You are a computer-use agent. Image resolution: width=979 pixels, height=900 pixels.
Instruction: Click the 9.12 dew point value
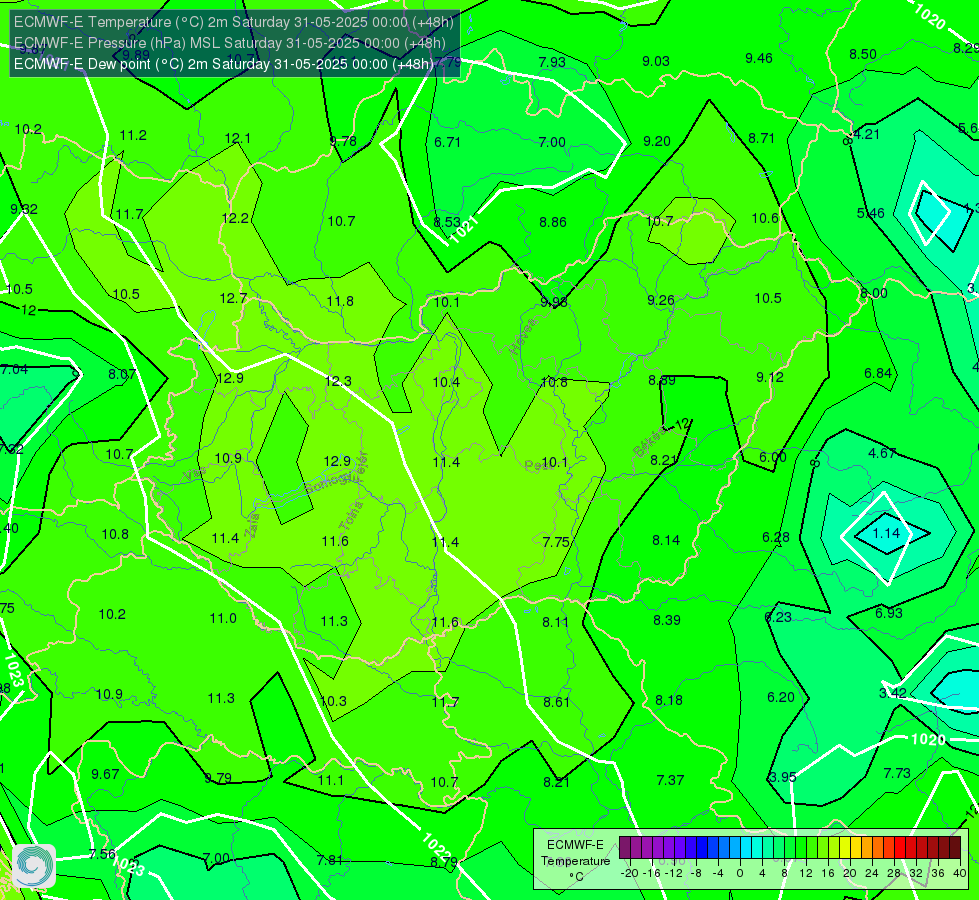[x=769, y=377]
